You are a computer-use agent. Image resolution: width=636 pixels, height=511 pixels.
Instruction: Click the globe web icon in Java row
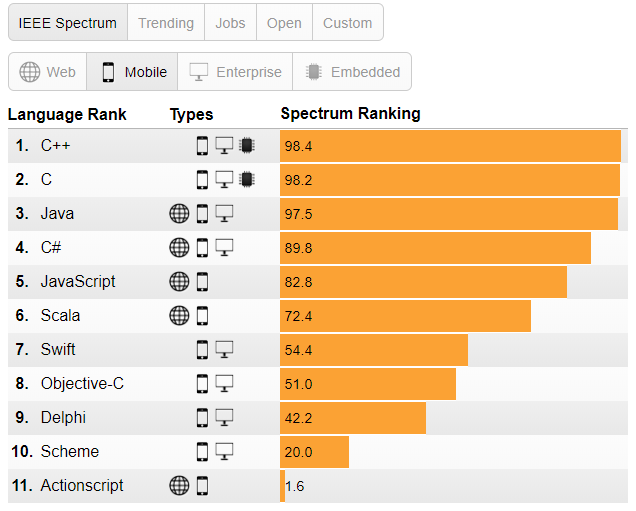tap(179, 214)
